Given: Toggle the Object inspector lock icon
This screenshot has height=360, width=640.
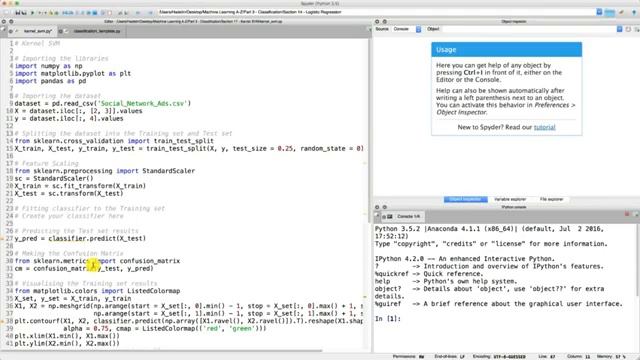Looking at the screenshot, I should click(x=628, y=29).
